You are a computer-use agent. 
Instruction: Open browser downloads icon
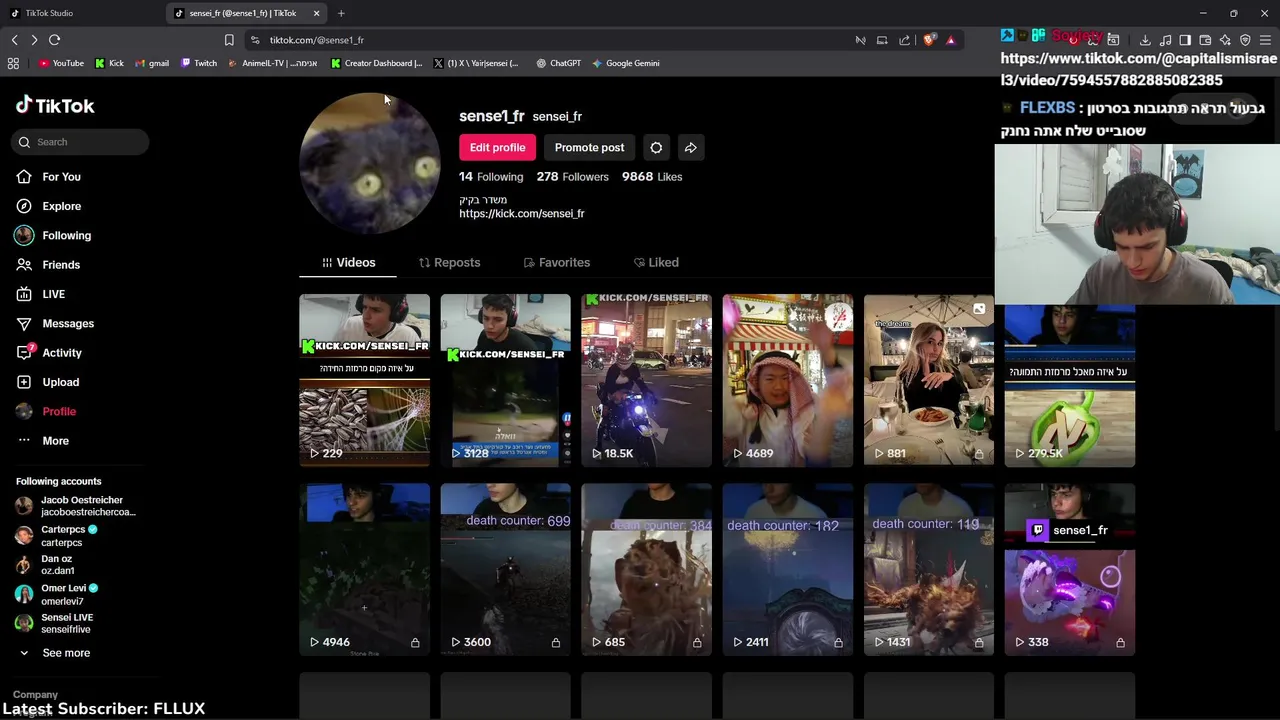1145,40
